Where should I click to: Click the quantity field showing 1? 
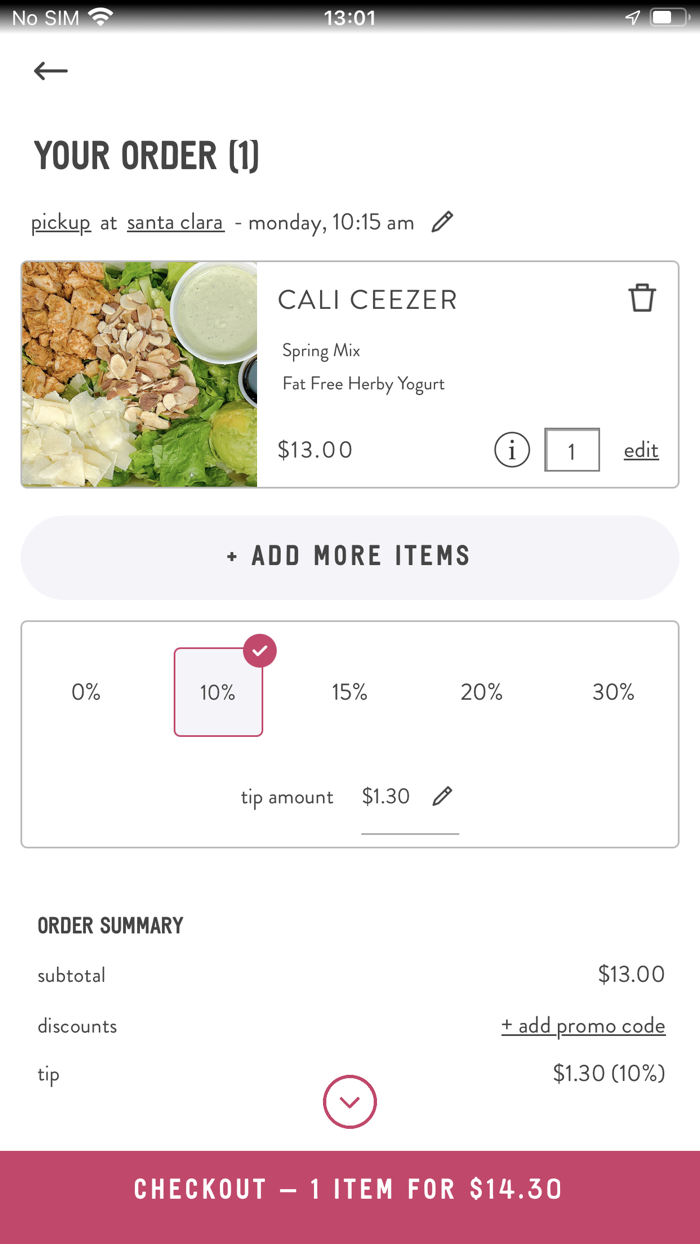571,450
